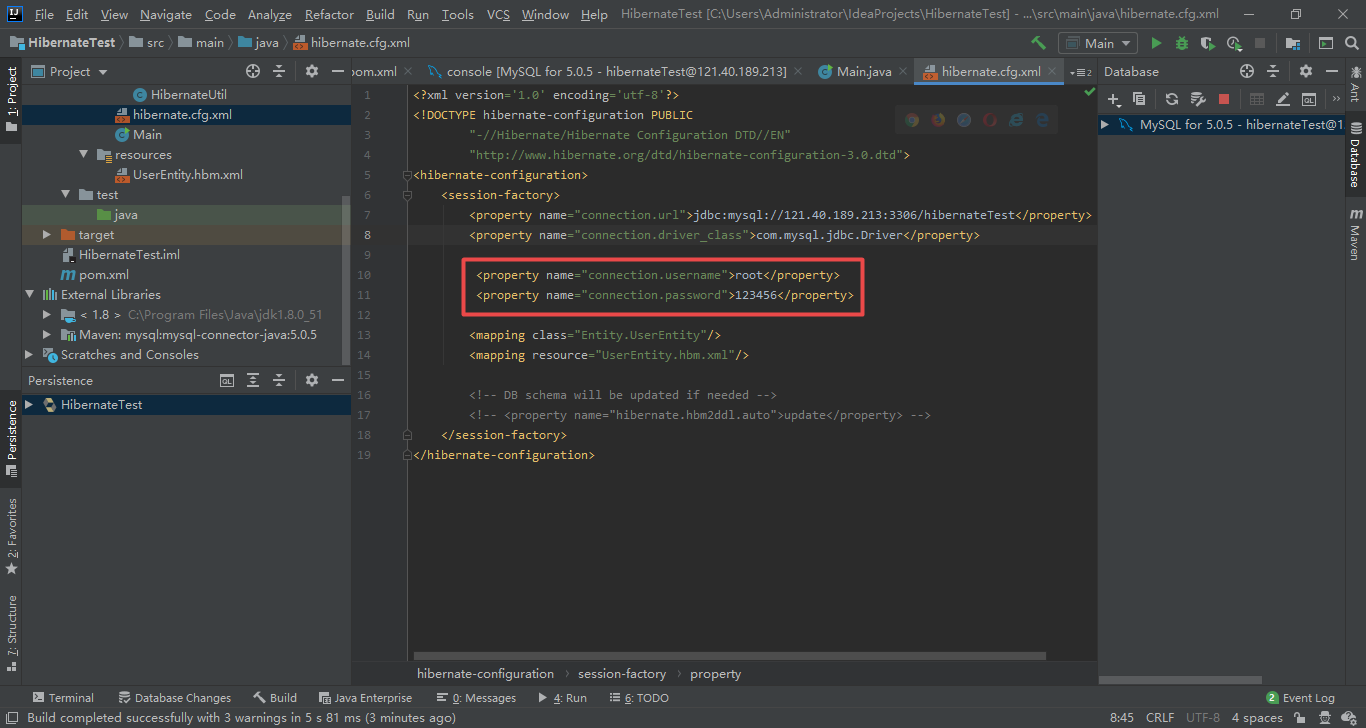1366x728 pixels.
Task: Open Search Everywhere with the magnifier icon
Action: point(1351,43)
